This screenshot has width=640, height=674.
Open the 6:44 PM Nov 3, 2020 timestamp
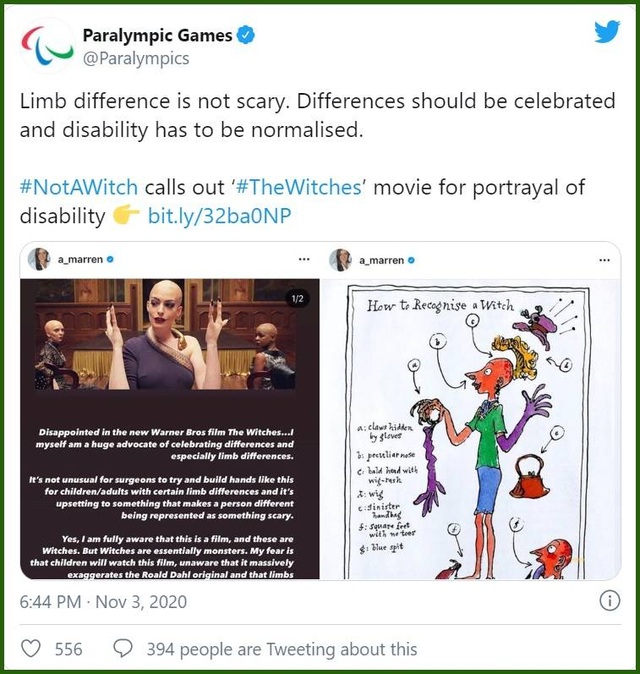(x=103, y=602)
